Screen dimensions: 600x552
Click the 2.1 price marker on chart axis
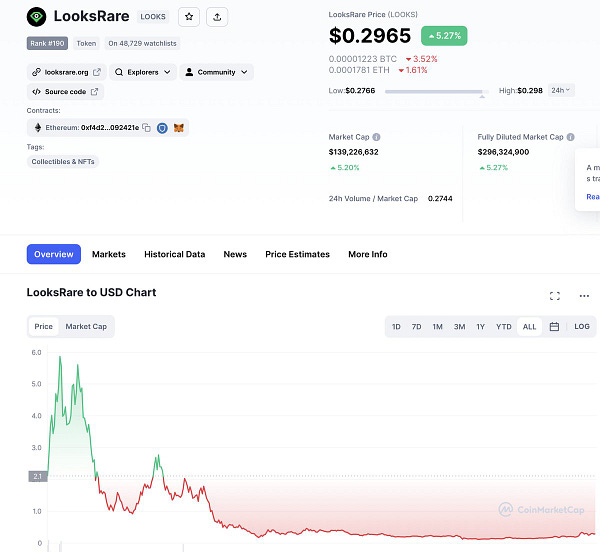(38, 476)
